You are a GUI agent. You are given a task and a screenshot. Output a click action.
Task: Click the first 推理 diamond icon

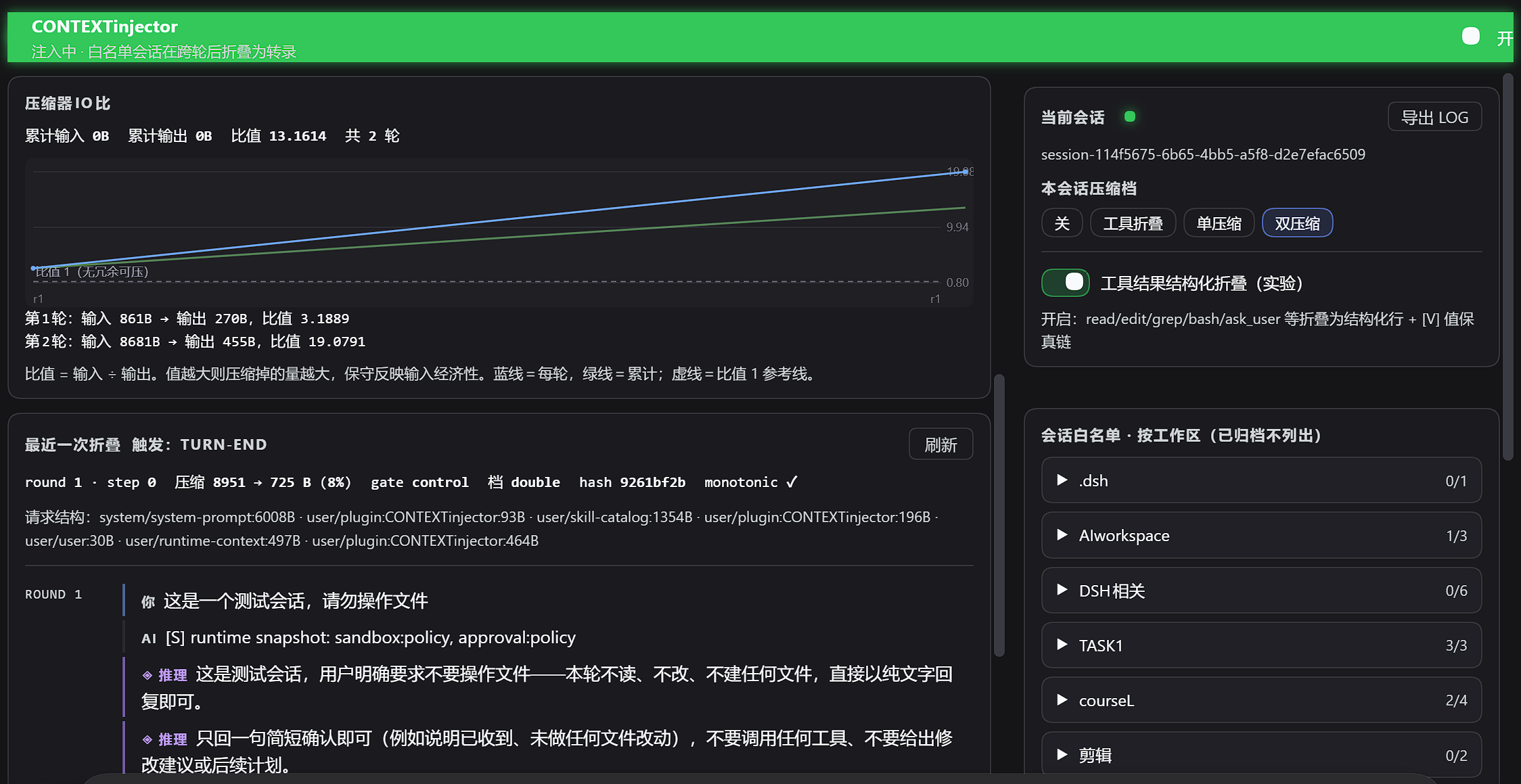(147, 675)
